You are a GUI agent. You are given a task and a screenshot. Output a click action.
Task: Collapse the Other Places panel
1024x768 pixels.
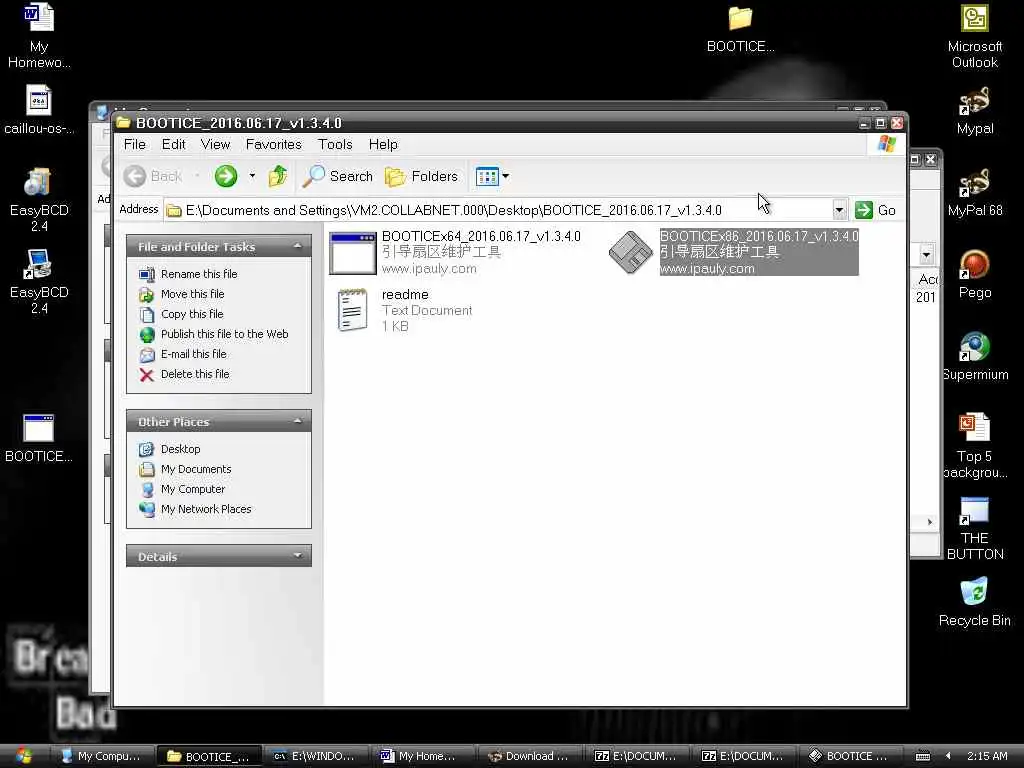point(298,421)
